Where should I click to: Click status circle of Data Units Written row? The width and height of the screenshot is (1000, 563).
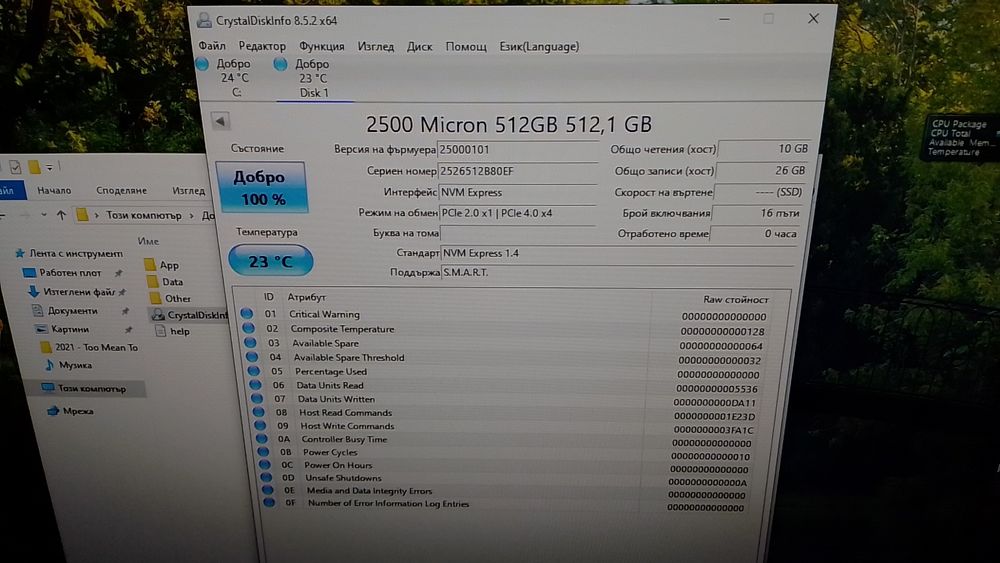coord(257,398)
